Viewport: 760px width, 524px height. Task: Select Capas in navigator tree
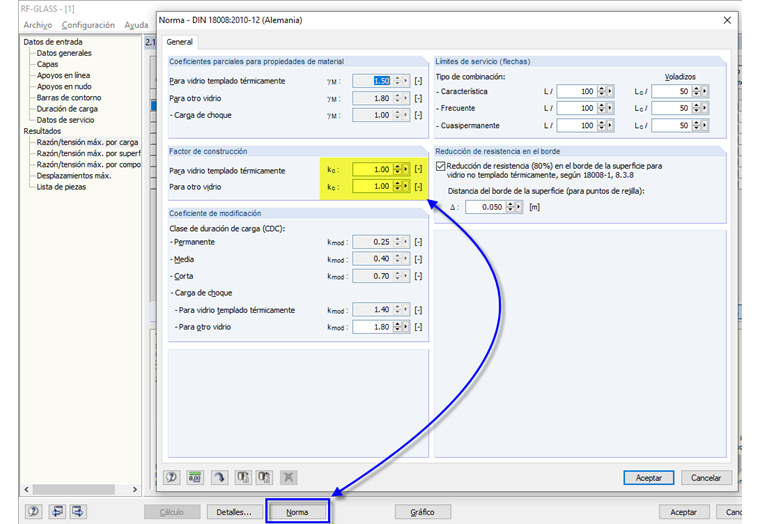pyautogui.click(x=48, y=64)
